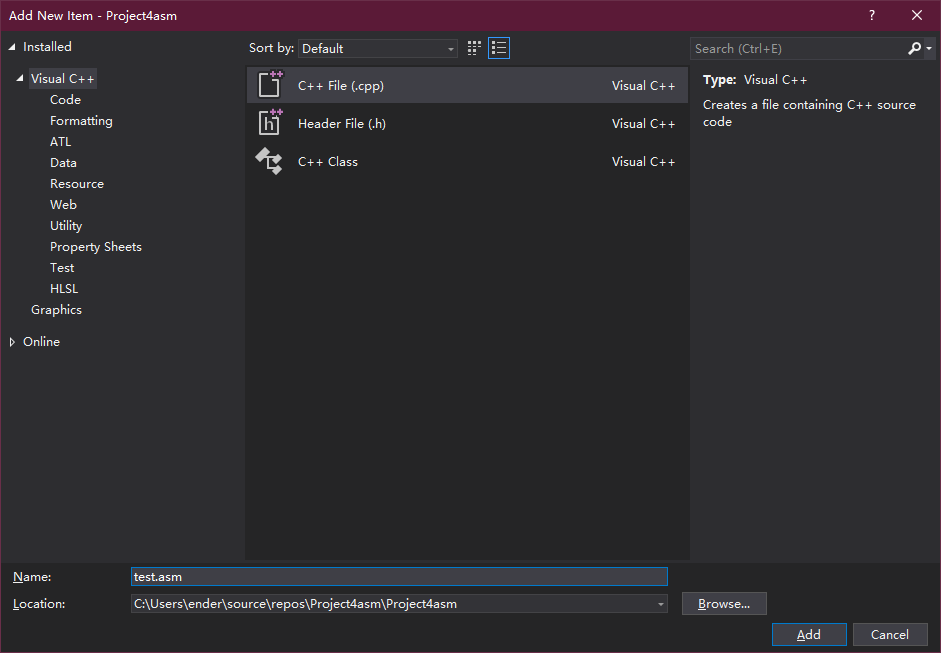Click the search options dropdown arrow
Viewport: 941px width, 653px height.
pyautogui.click(x=927, y=48)
